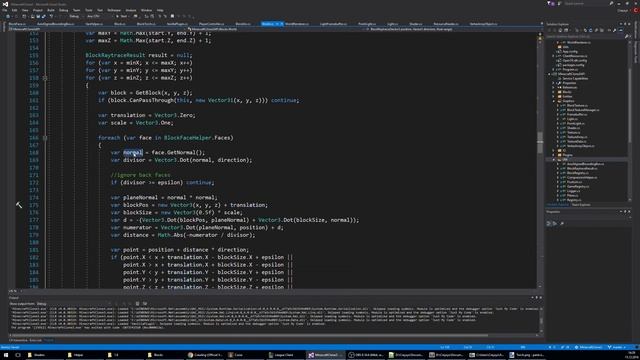Click the Cortana search circle on taskbar
The width and height of the screenshot is (640, 360).
pos(18,355)
